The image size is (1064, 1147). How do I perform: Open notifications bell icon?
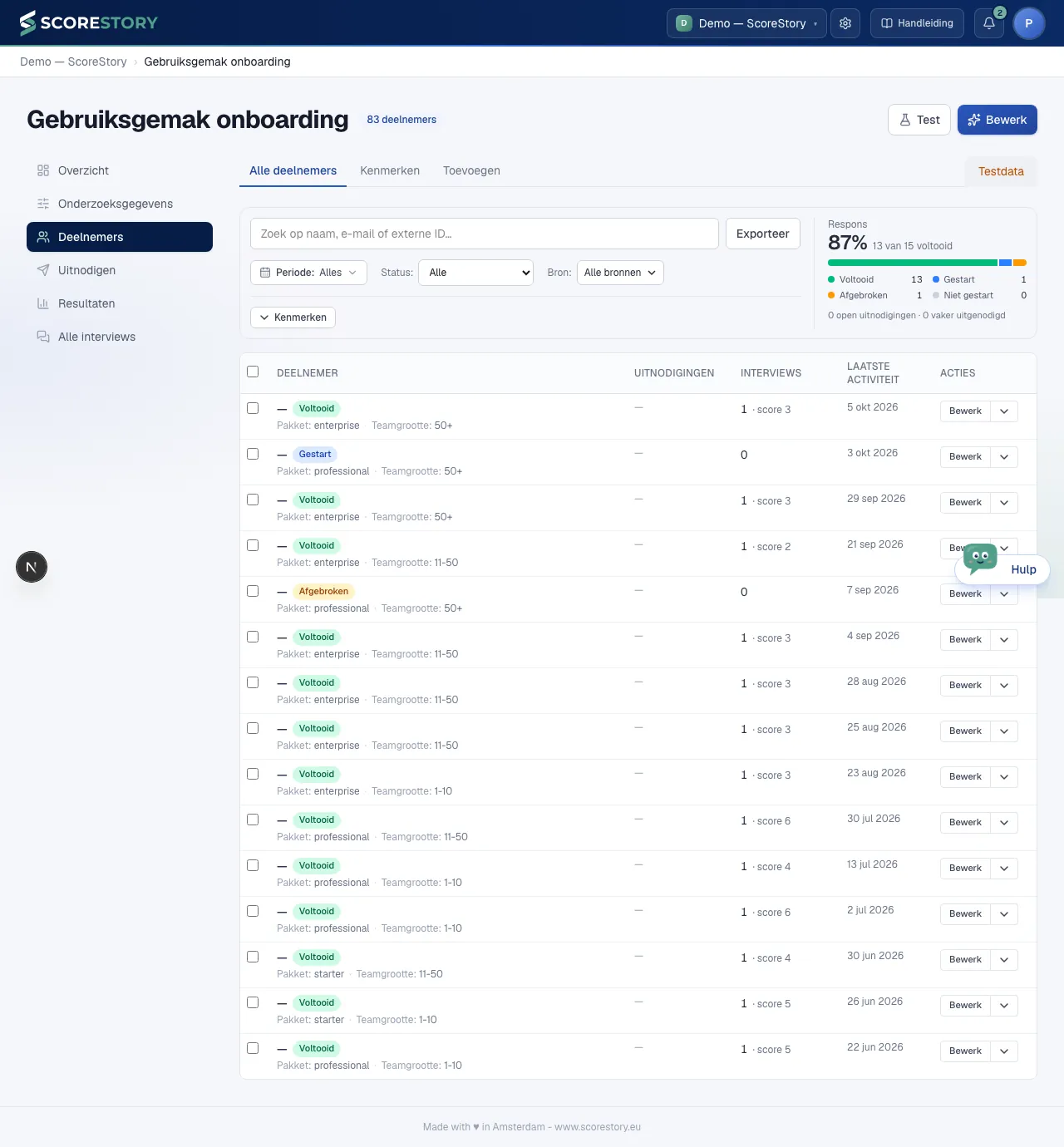click(989, 23)
